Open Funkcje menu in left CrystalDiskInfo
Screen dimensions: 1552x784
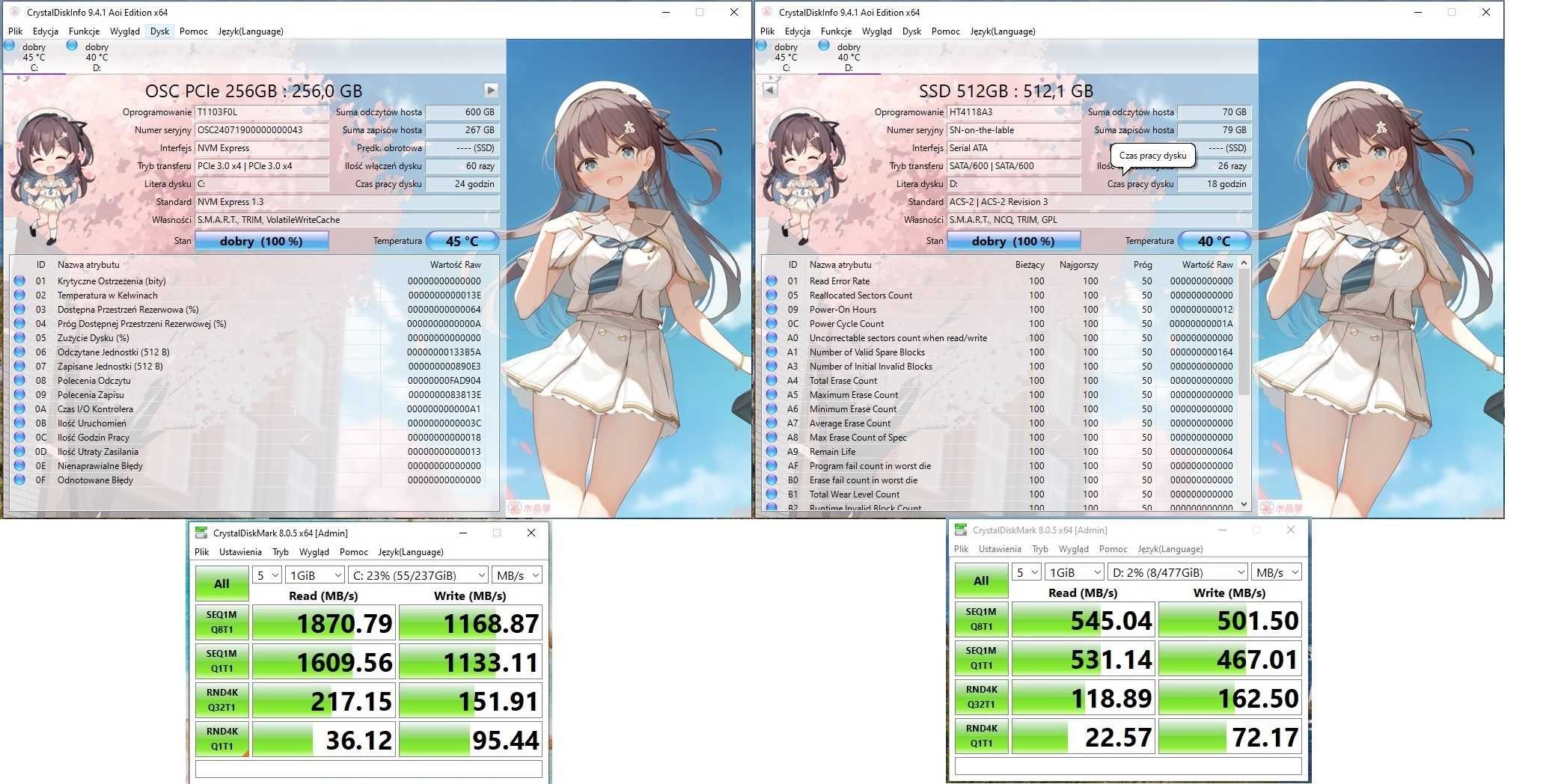point(84,31)
